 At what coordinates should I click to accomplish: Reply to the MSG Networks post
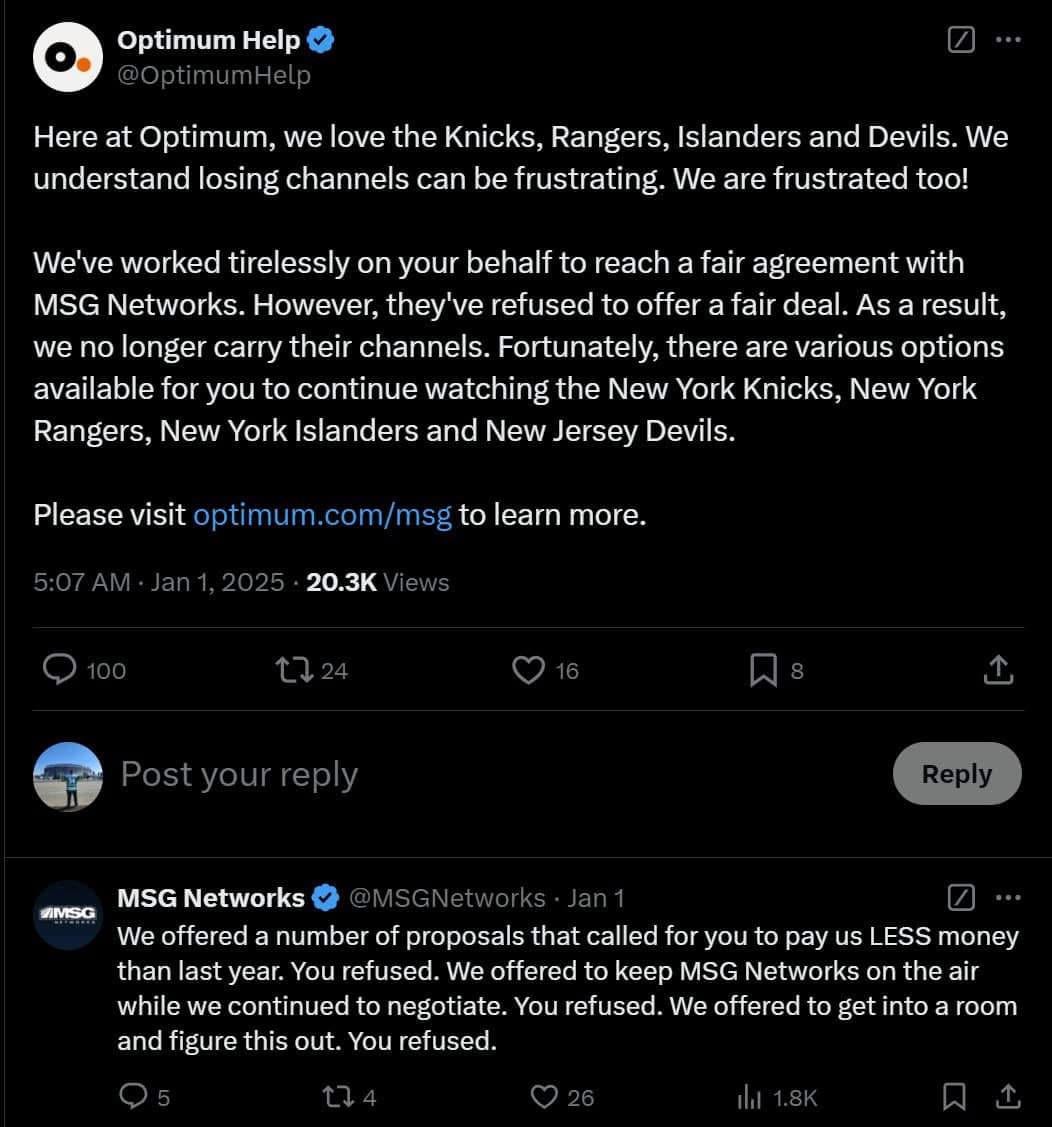pos(133,1097)
